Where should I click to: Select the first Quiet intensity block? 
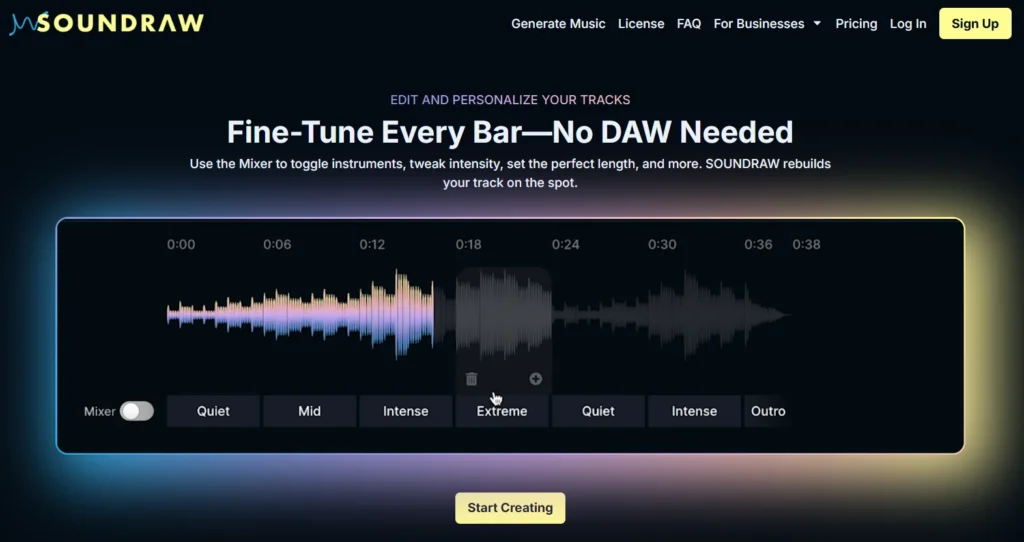point(213,411)
